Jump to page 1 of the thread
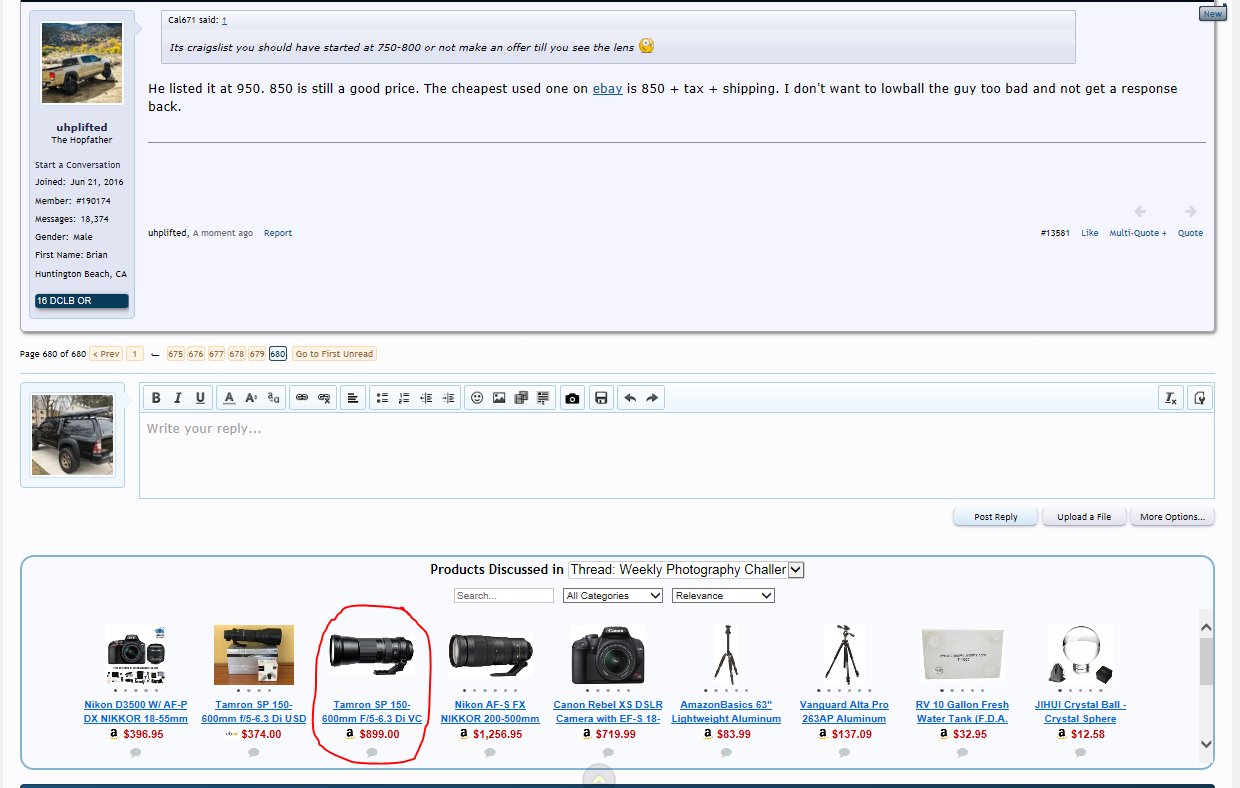 click(x=135, y=354)
